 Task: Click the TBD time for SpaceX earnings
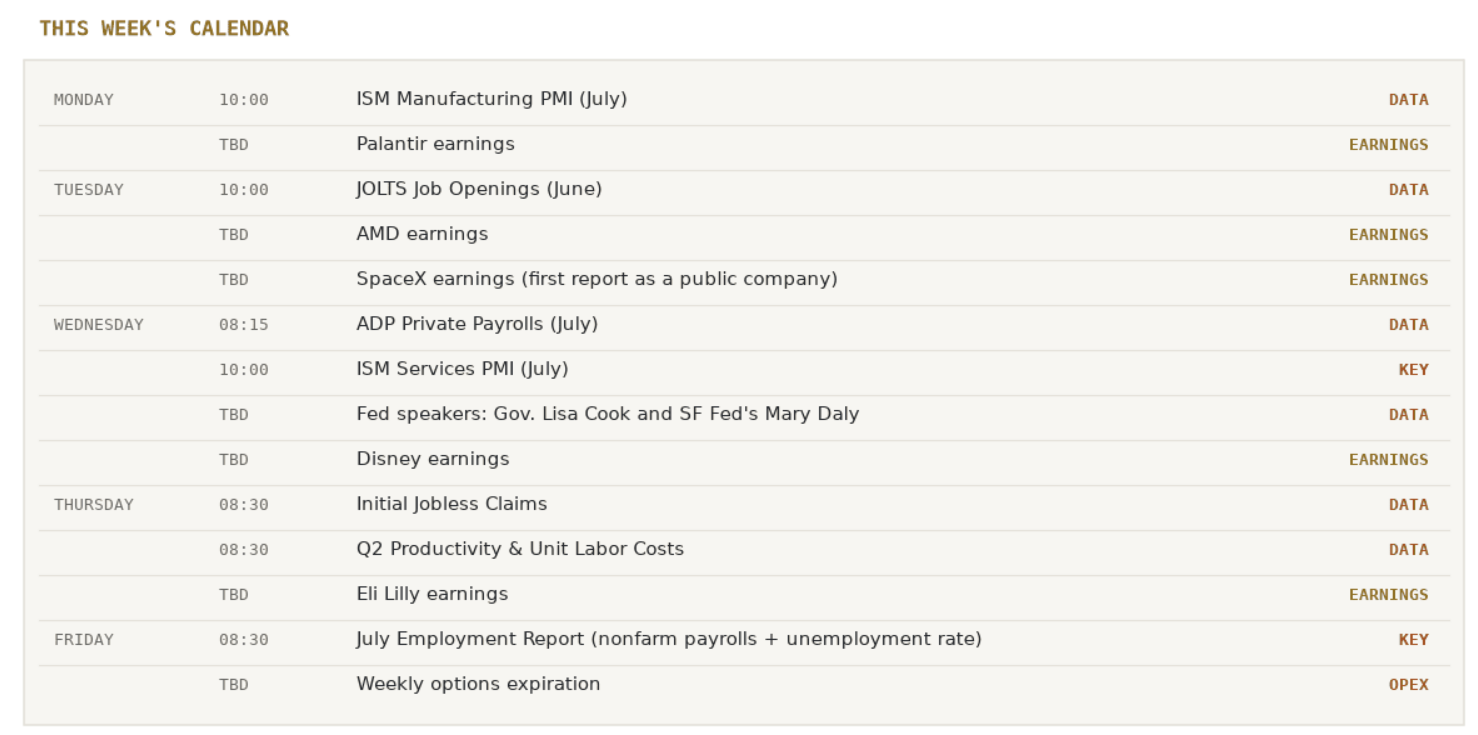click(x=234, y=280)
